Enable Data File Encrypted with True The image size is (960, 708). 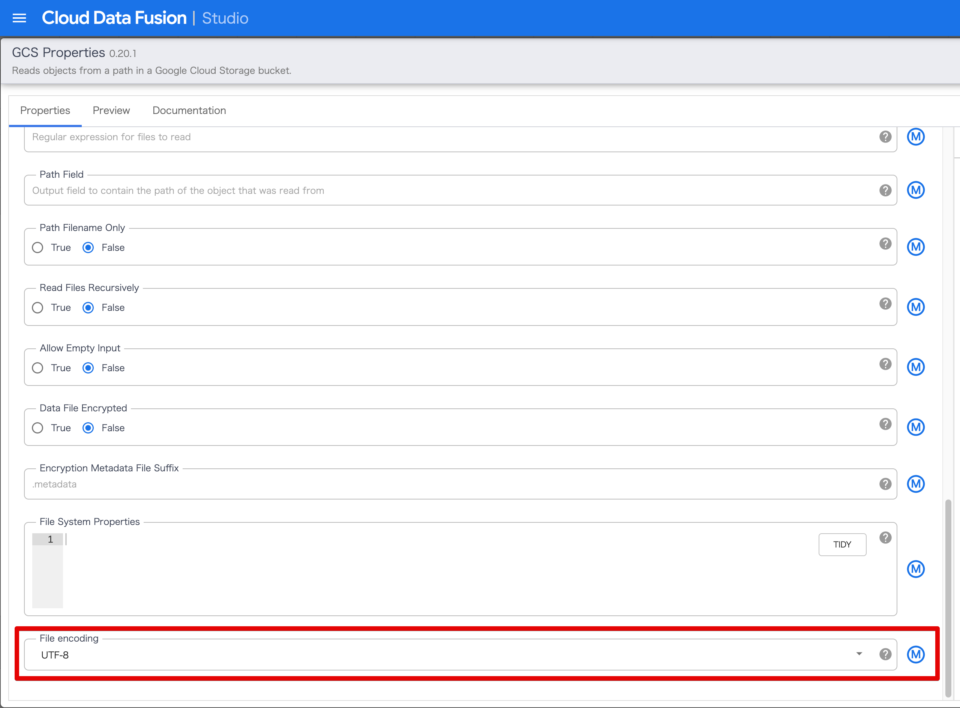[35, 427]
